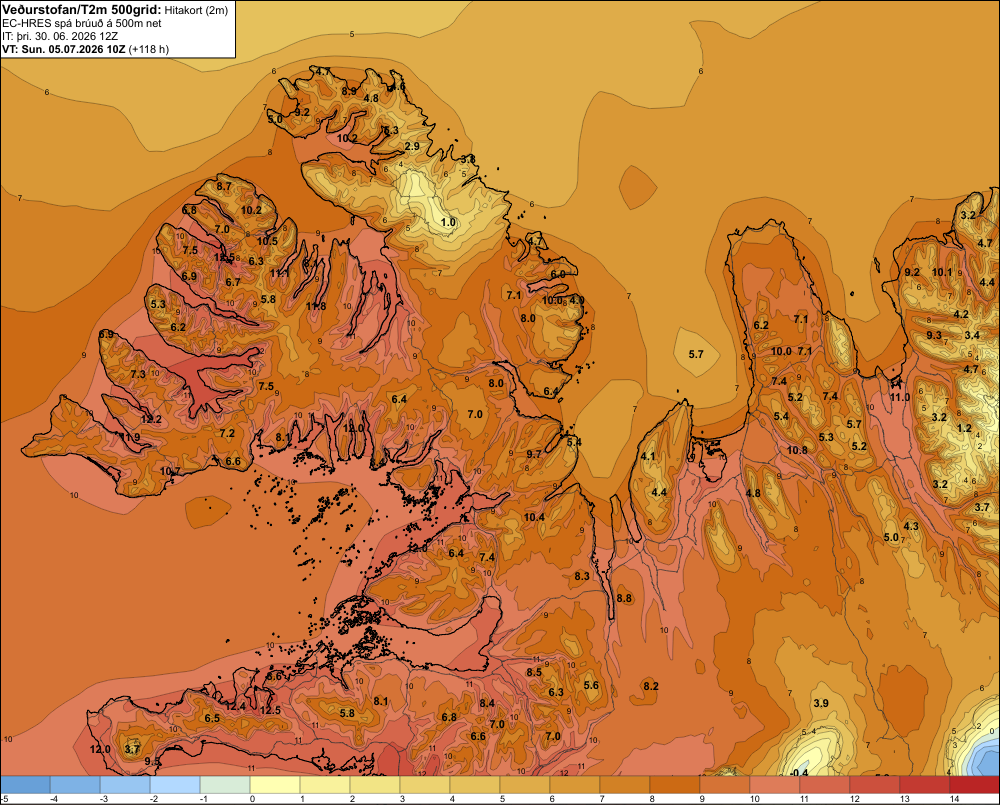Click the 3.9 temperature label
This screenshot has width=1000, height=805.
(821, 704)
